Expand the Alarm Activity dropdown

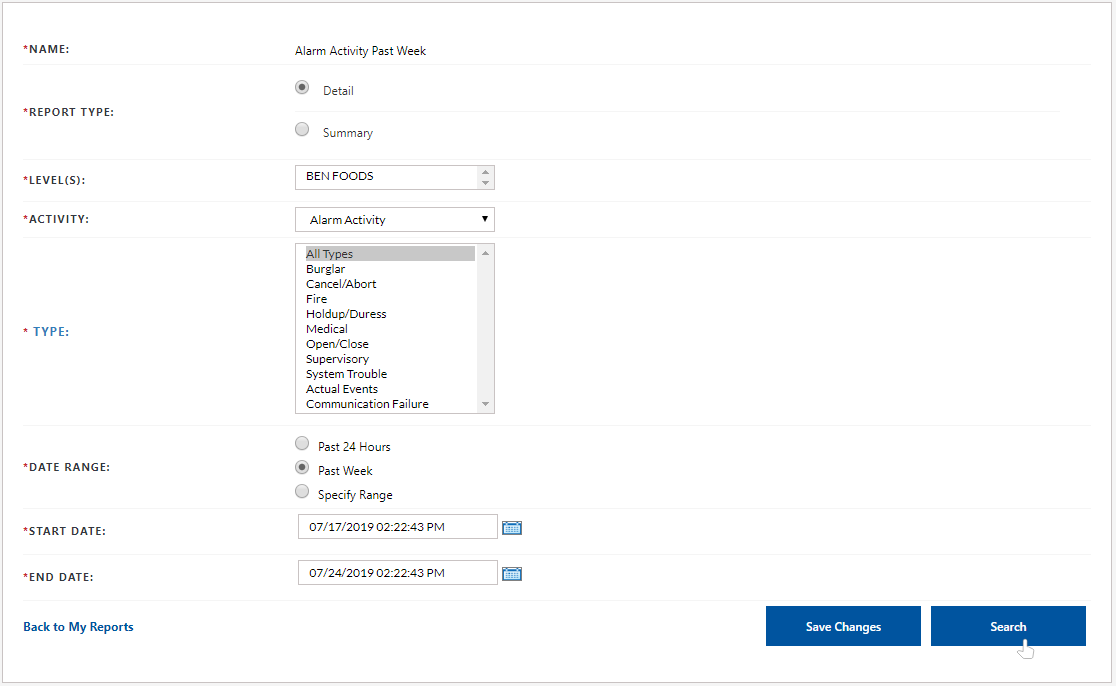click(x=394, y=220)
